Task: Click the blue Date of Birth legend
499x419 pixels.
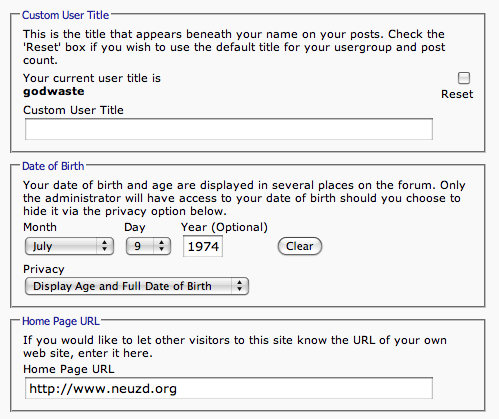Action: 53,166
